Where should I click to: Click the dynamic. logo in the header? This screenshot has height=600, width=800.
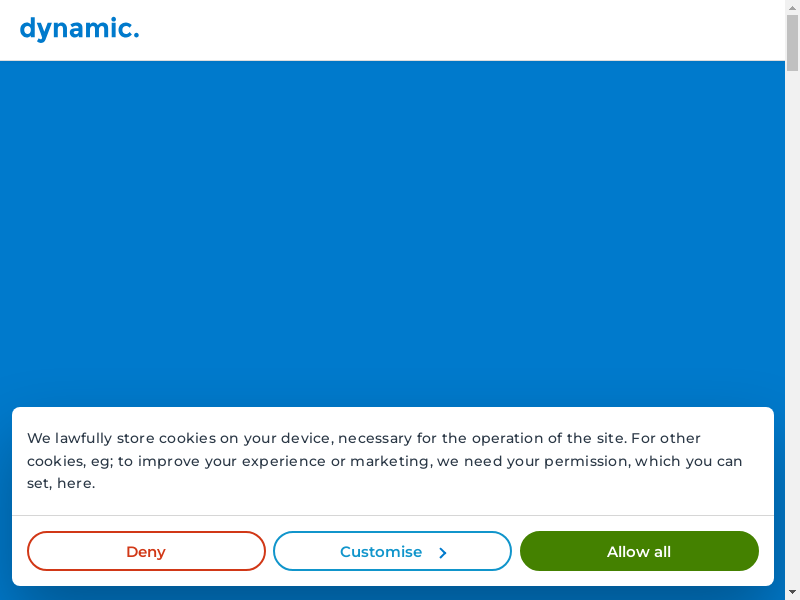[79, 29]
